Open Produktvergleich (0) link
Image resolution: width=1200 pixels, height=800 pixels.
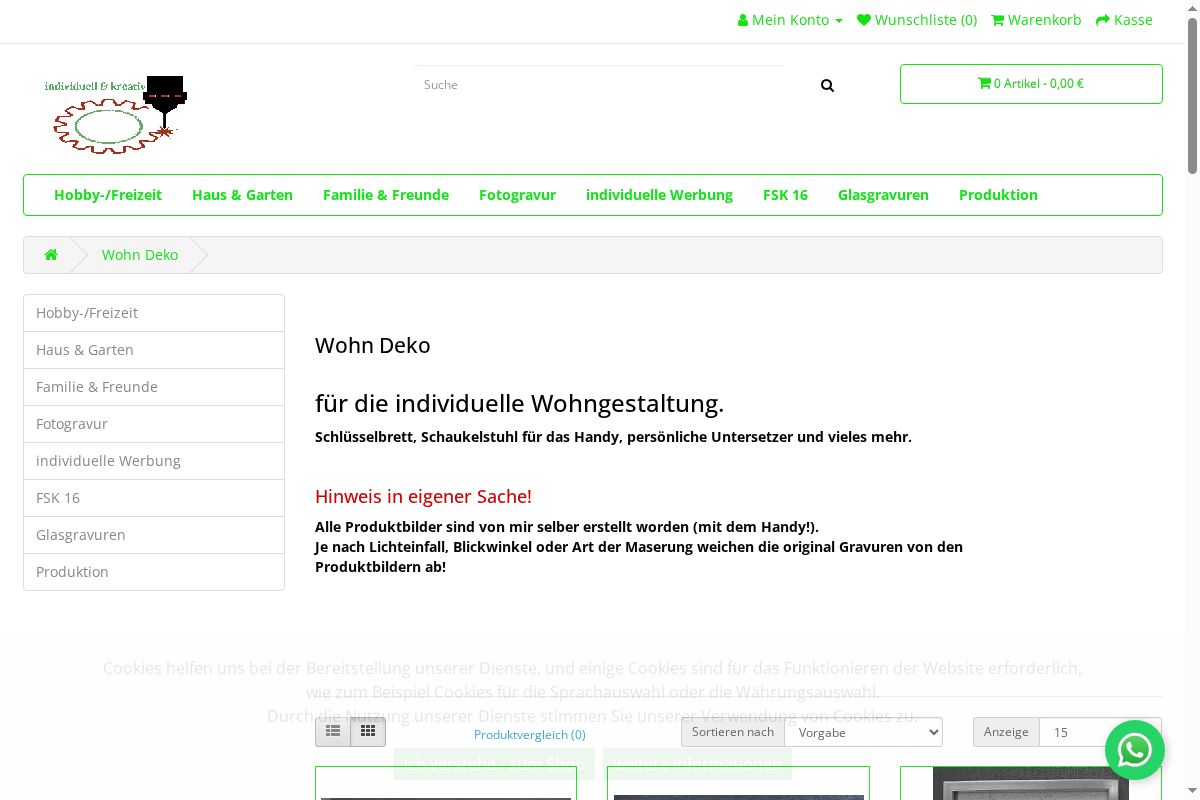tap(530, 734)
